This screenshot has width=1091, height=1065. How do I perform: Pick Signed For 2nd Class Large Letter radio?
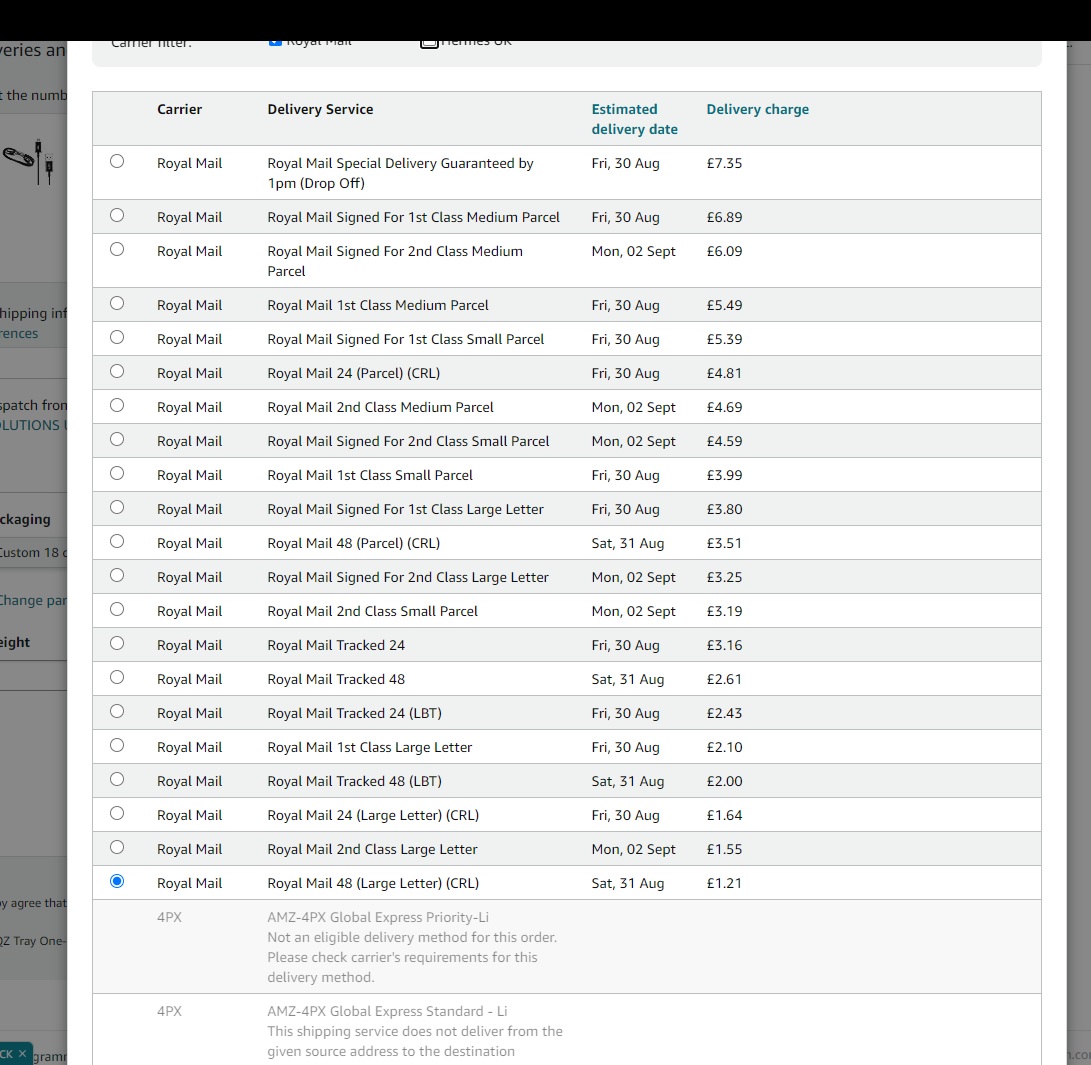[x=117, y=576]
